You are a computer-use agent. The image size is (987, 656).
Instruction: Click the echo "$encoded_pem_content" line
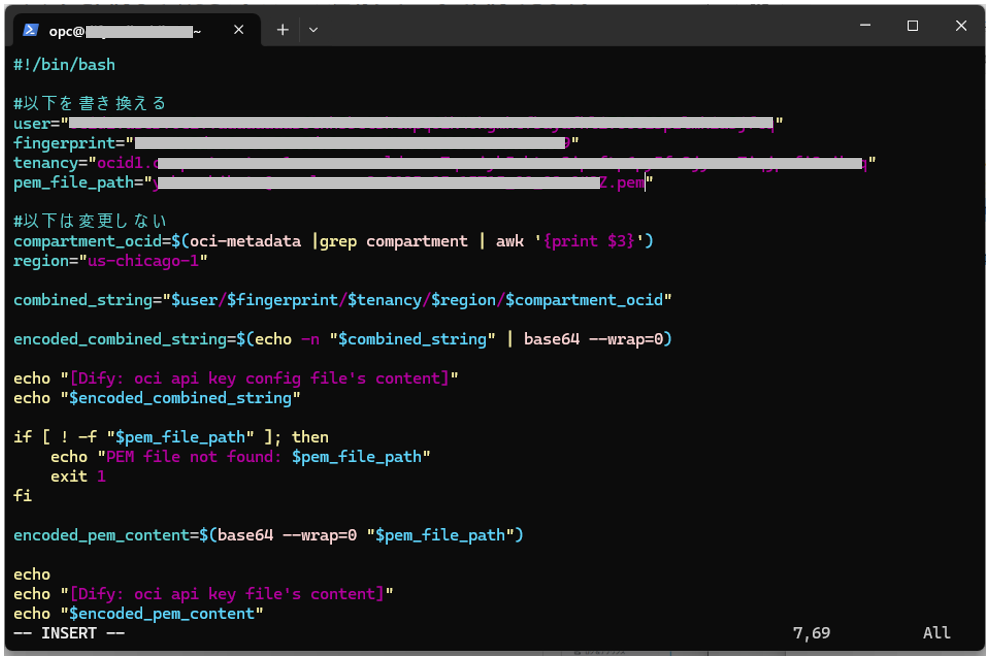138,614
